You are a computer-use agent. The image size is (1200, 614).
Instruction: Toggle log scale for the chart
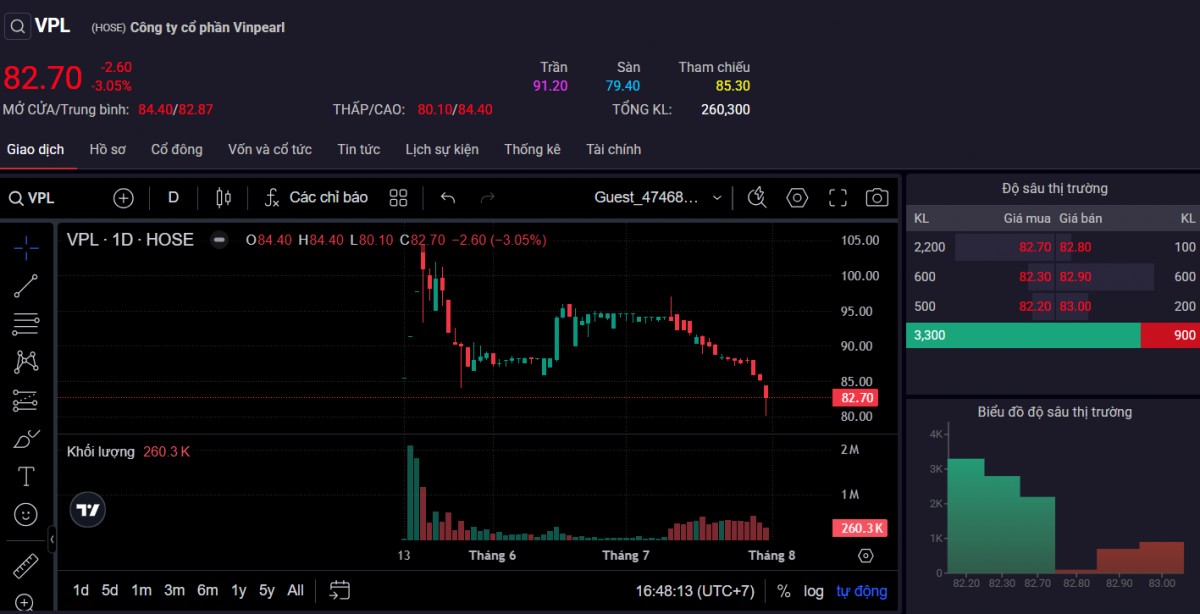(x=813, y=591)
